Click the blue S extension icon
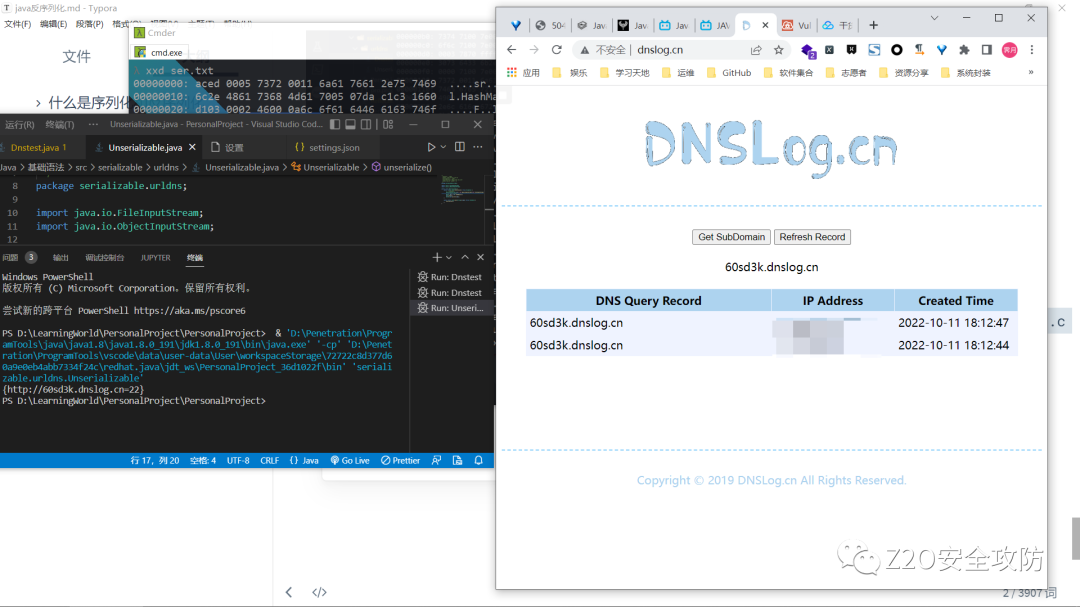1080x607 pixels. (874, 50)
